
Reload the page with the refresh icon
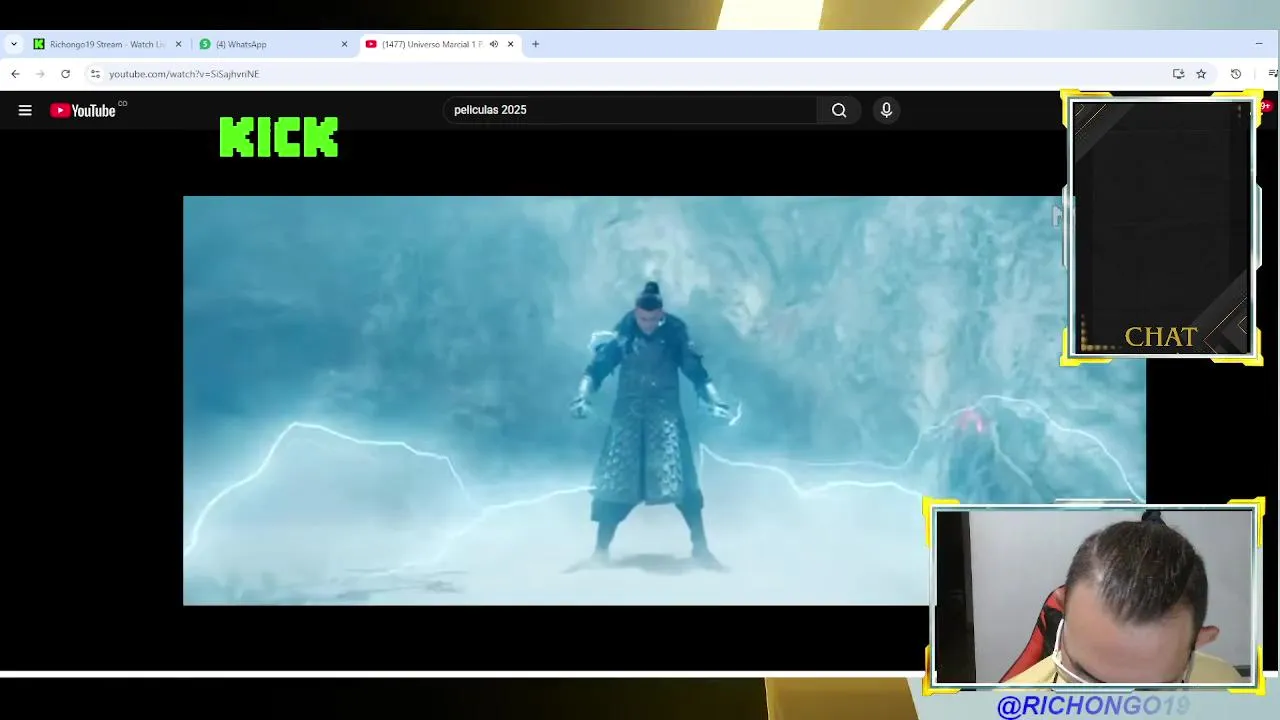[66, 74]
